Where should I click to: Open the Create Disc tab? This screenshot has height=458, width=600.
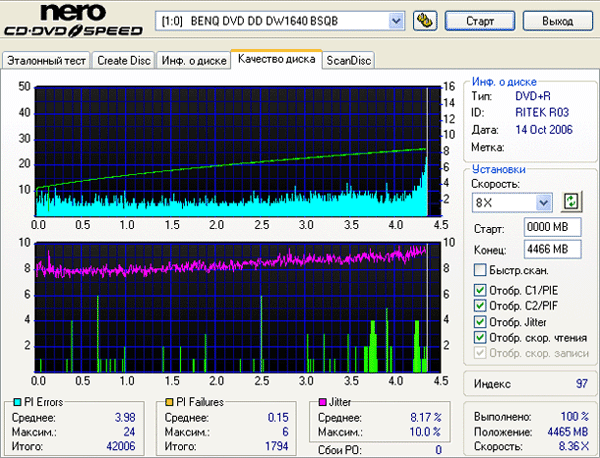[x=125, y=61]
